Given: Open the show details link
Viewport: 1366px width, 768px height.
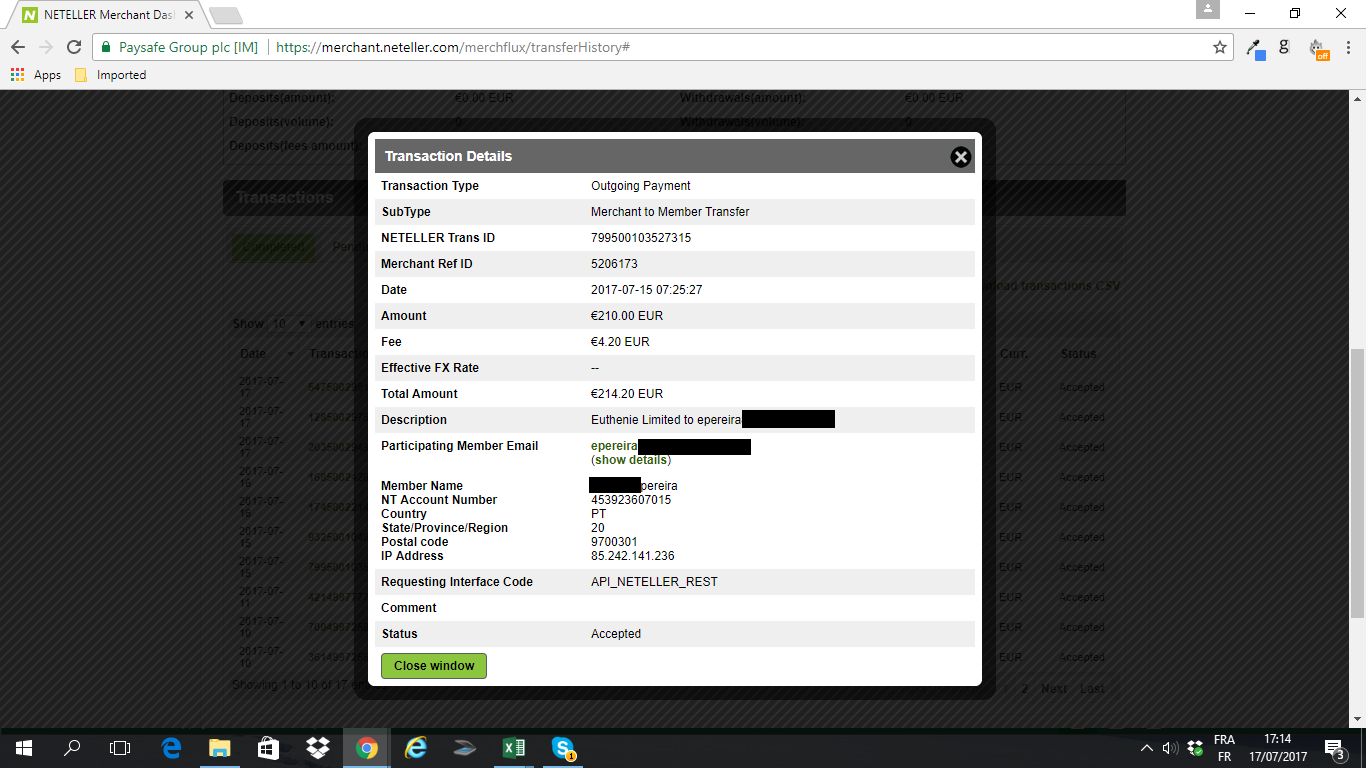Looking at the screenshot, I should coord(631,460).
